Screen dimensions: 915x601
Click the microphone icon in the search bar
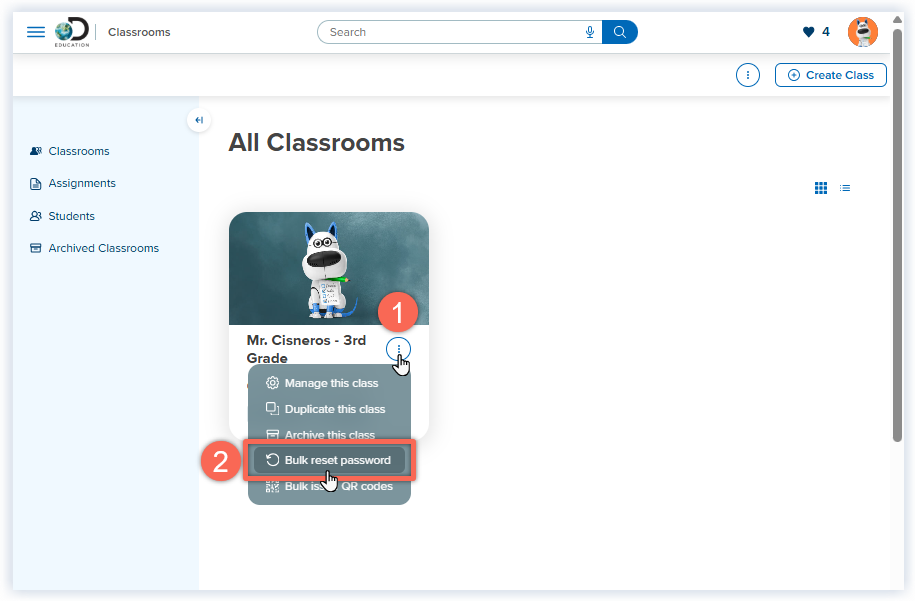click(589, 31)
